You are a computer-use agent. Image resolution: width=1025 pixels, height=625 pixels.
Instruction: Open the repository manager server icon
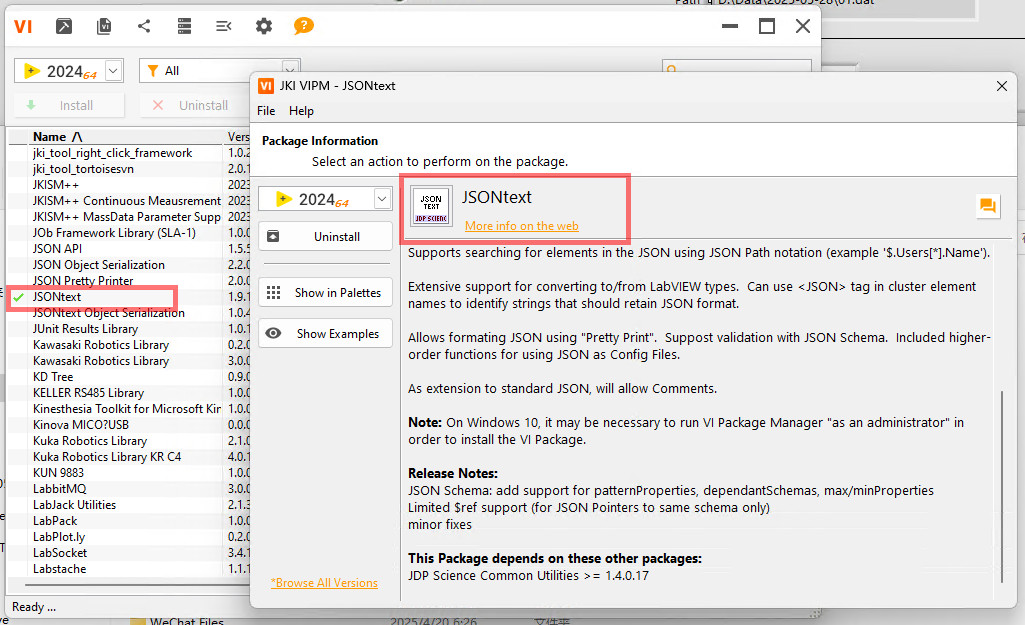point(184,27)
